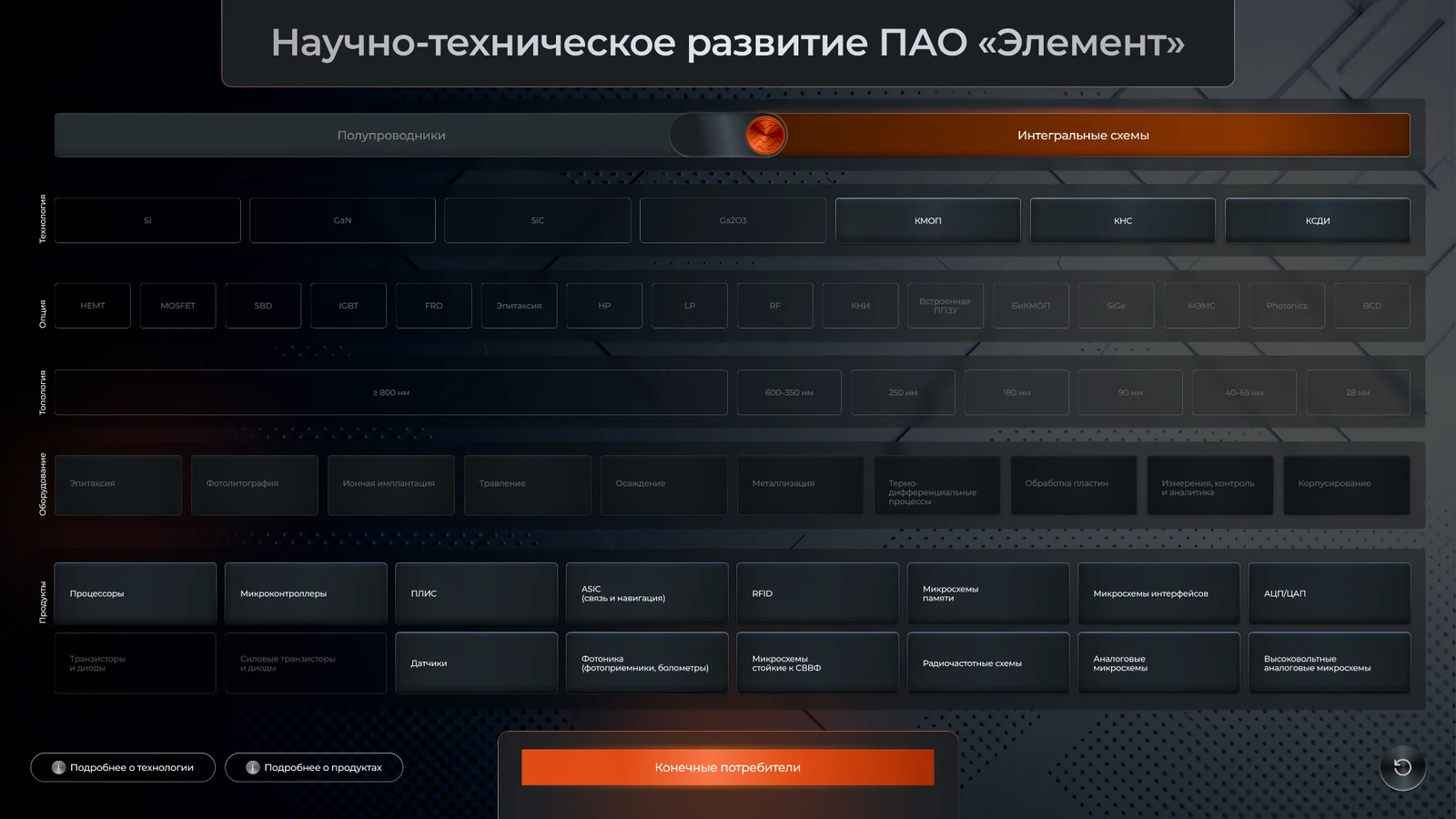Open the Микросхемы памяти card
The height and width of the screenshot is (819, 1456).
coord(988,593)
